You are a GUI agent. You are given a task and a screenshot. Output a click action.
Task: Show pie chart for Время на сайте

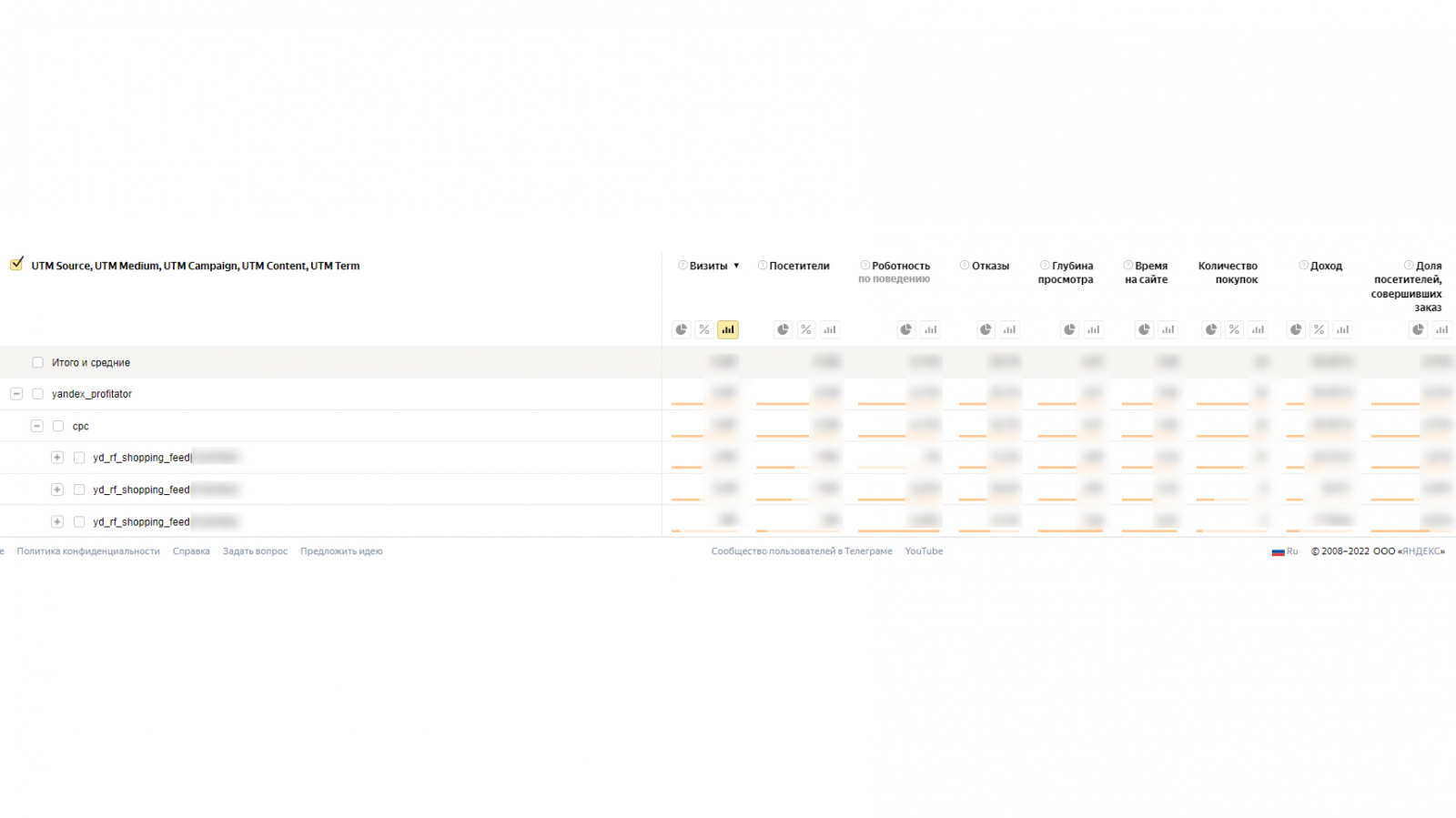click(1145, 329)
